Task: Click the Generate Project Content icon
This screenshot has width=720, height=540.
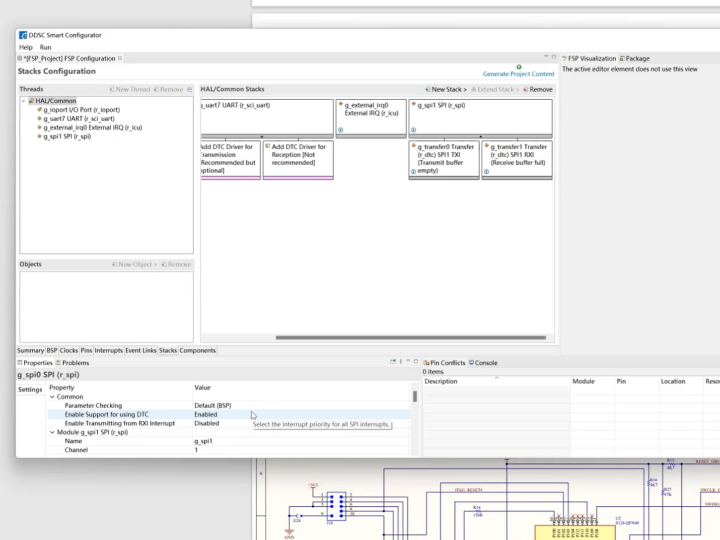Action: click(x=519, y=66)
